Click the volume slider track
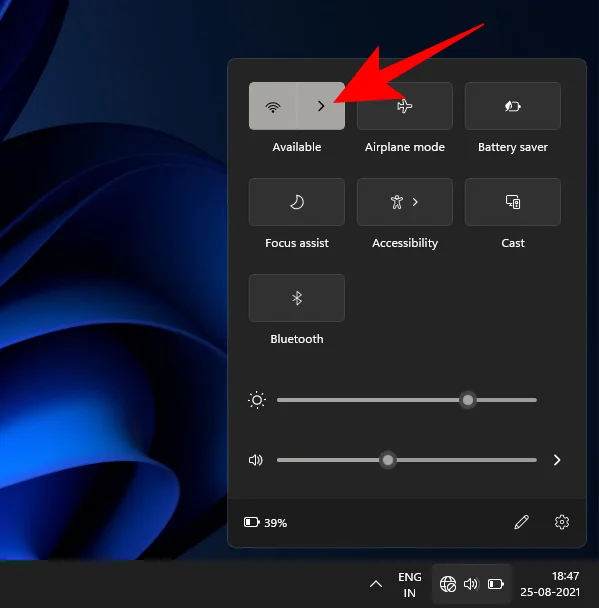Image resolution: width=599 pixels, height=608 pixels. (407, 460)
